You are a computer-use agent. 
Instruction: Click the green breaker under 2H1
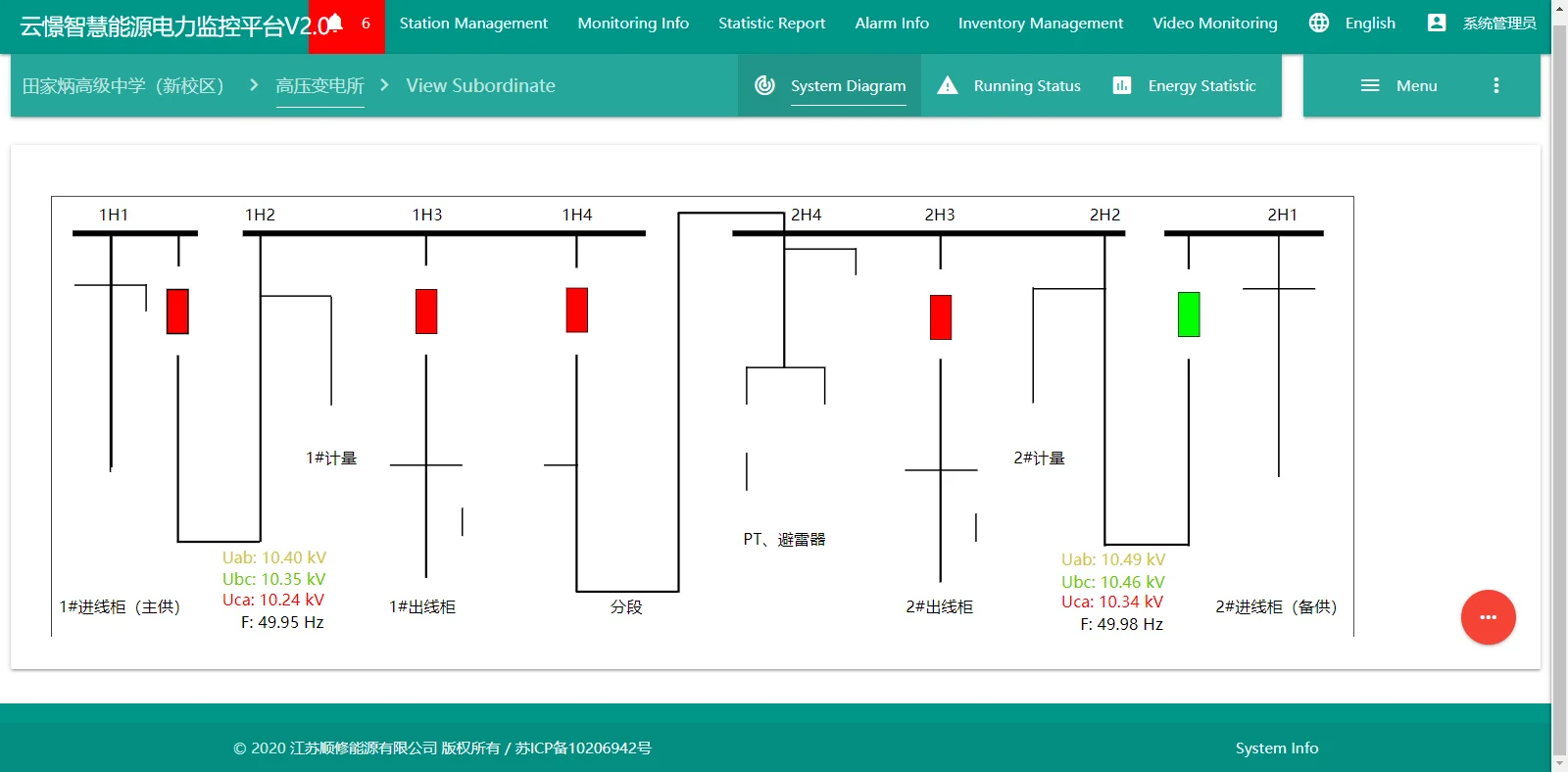1189,314
